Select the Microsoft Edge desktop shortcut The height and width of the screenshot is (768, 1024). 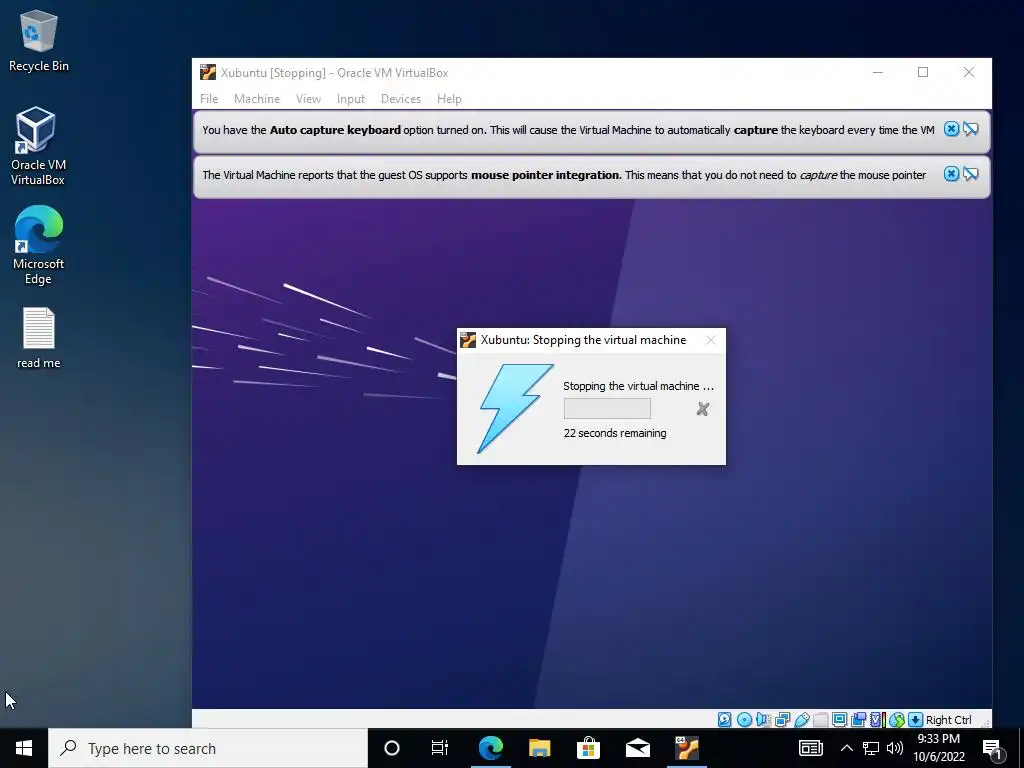pos(39,245)
